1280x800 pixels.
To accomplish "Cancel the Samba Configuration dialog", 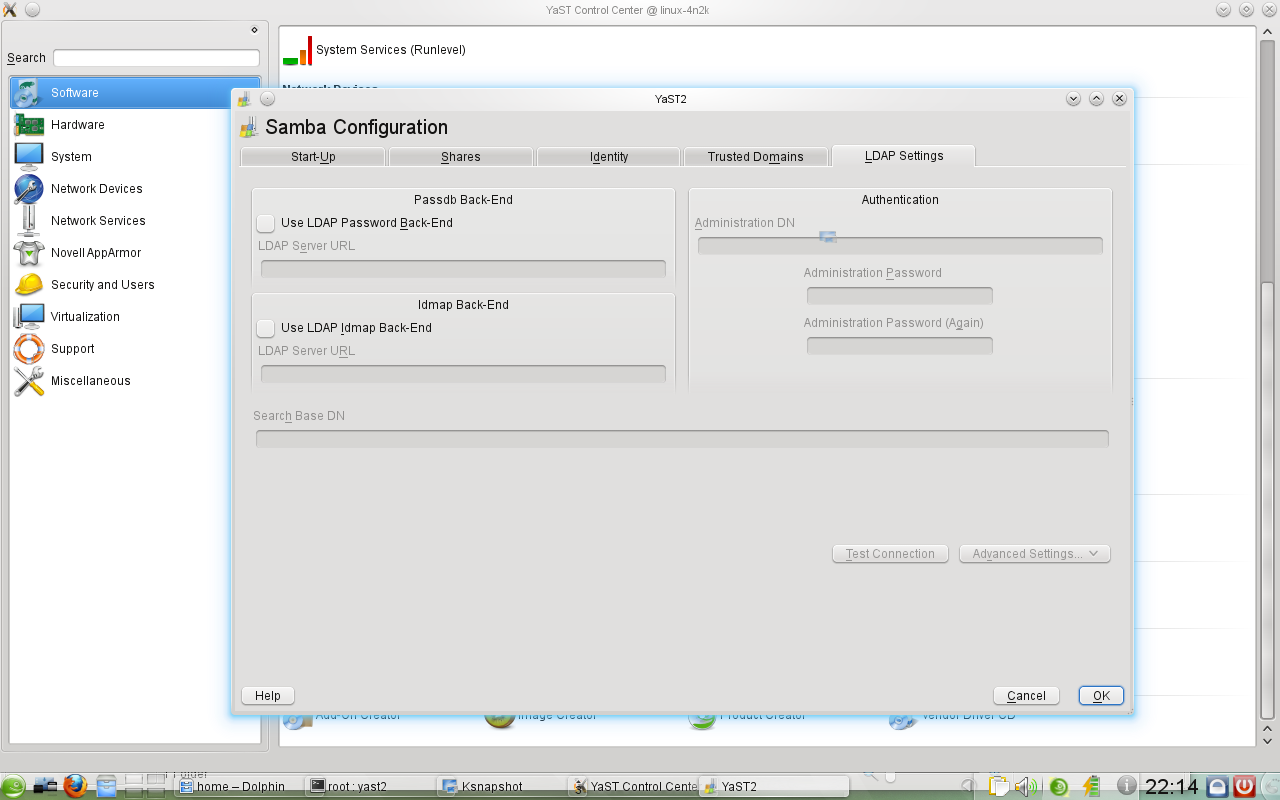I will 1026,696.
